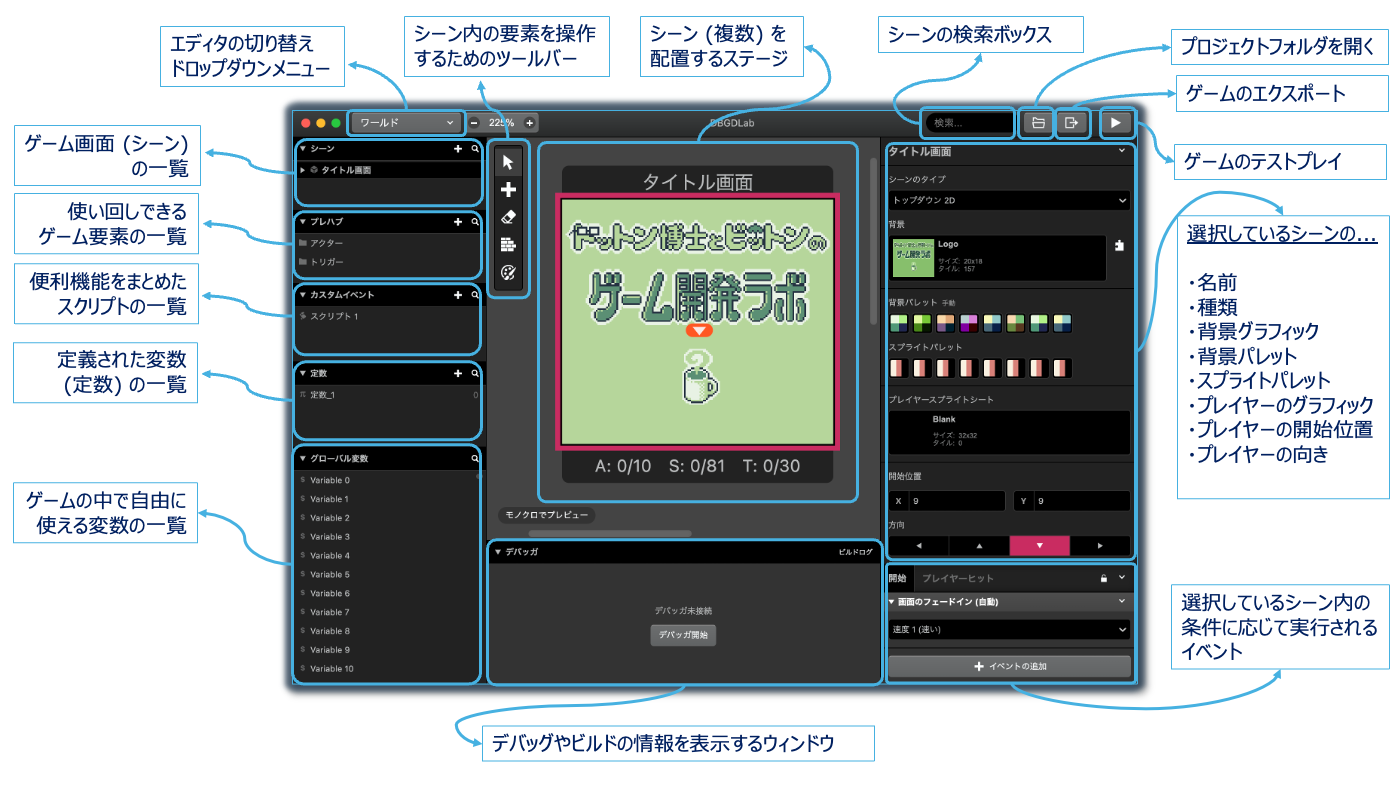Open the トップダウン 2D scene type dropdown
The height and width of the screenshot is (788, 1400).
point(1009,200)
